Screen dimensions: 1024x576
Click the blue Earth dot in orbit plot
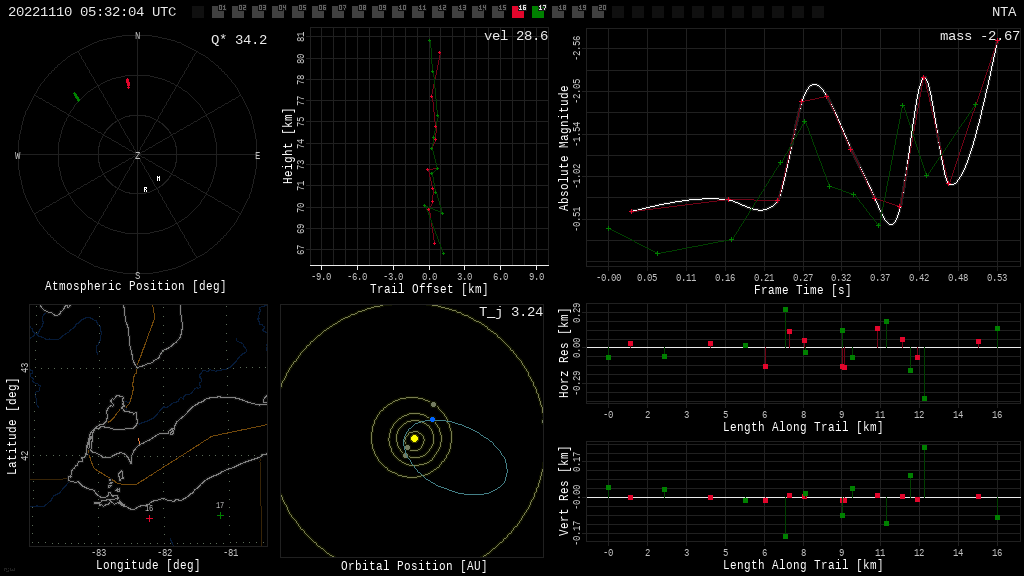(x=432, y=419)
